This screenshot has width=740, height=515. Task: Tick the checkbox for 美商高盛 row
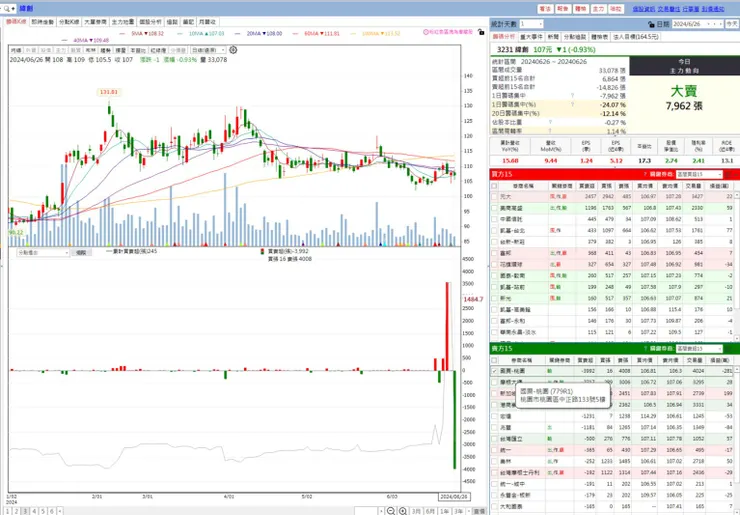[494, 208]
